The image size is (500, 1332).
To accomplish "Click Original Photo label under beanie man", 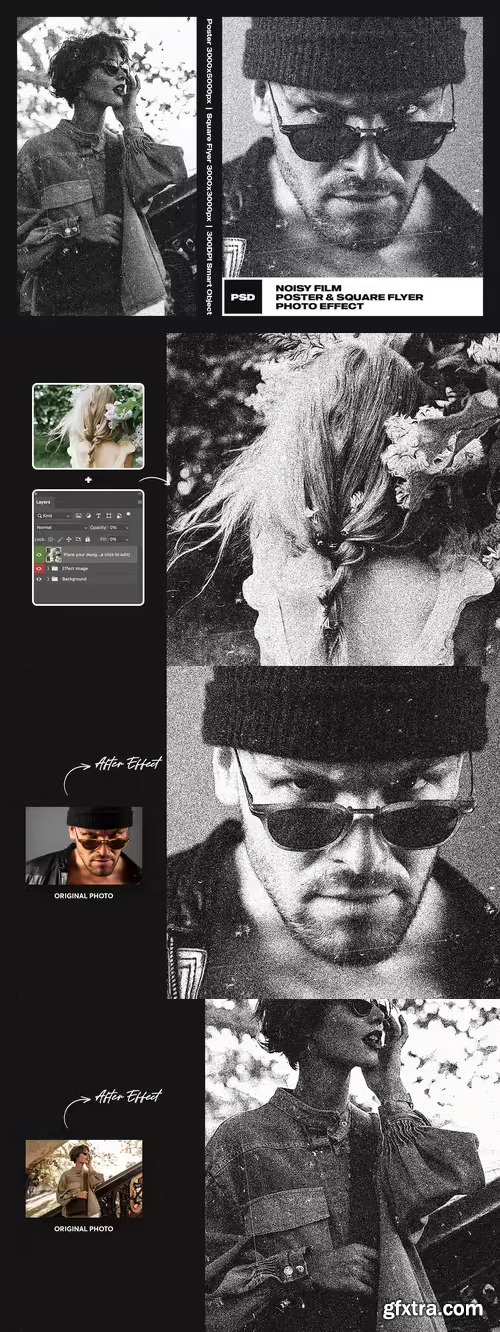I will pos(84,895).
